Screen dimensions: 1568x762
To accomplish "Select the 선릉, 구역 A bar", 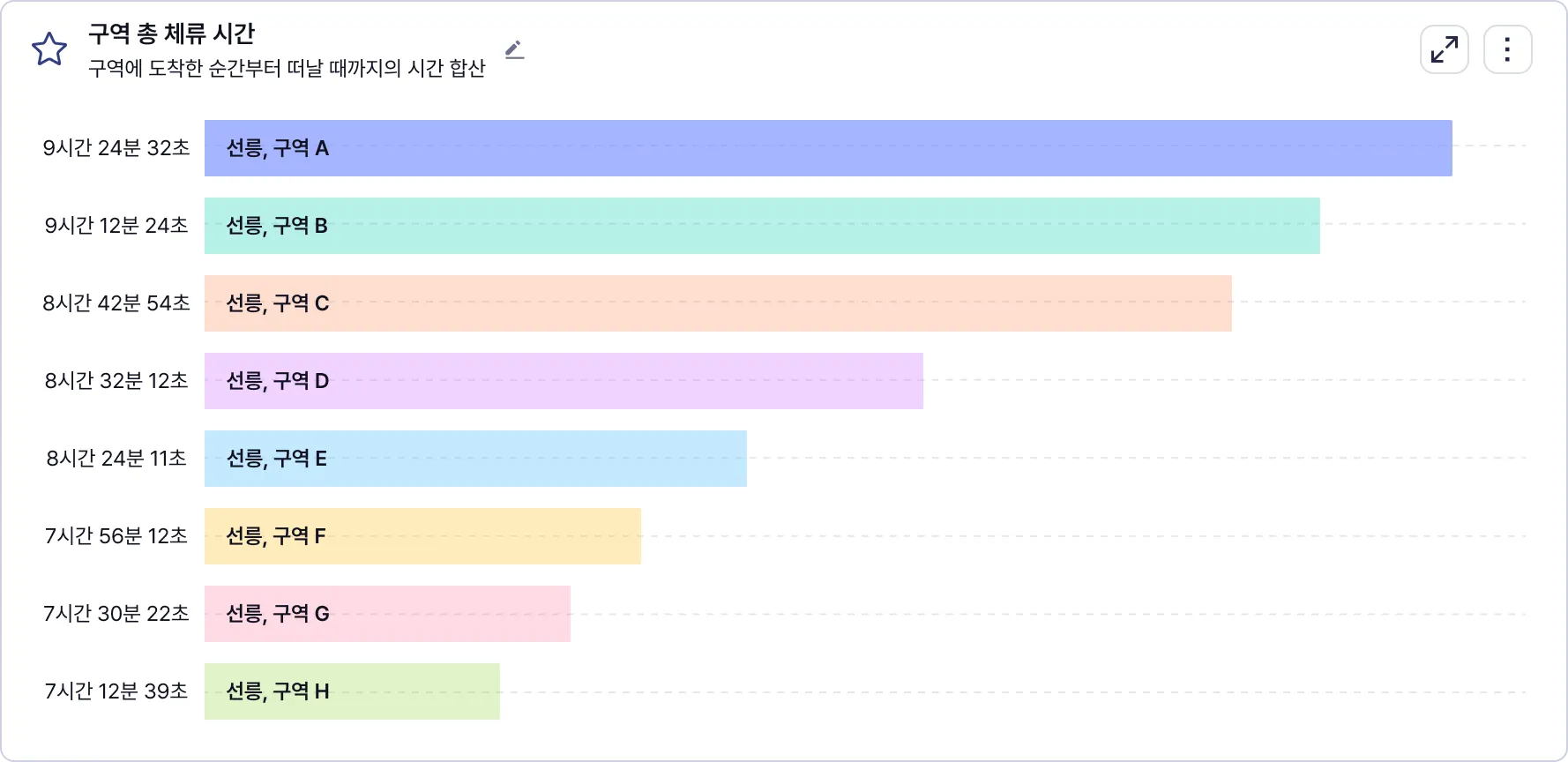I will 827,148.
